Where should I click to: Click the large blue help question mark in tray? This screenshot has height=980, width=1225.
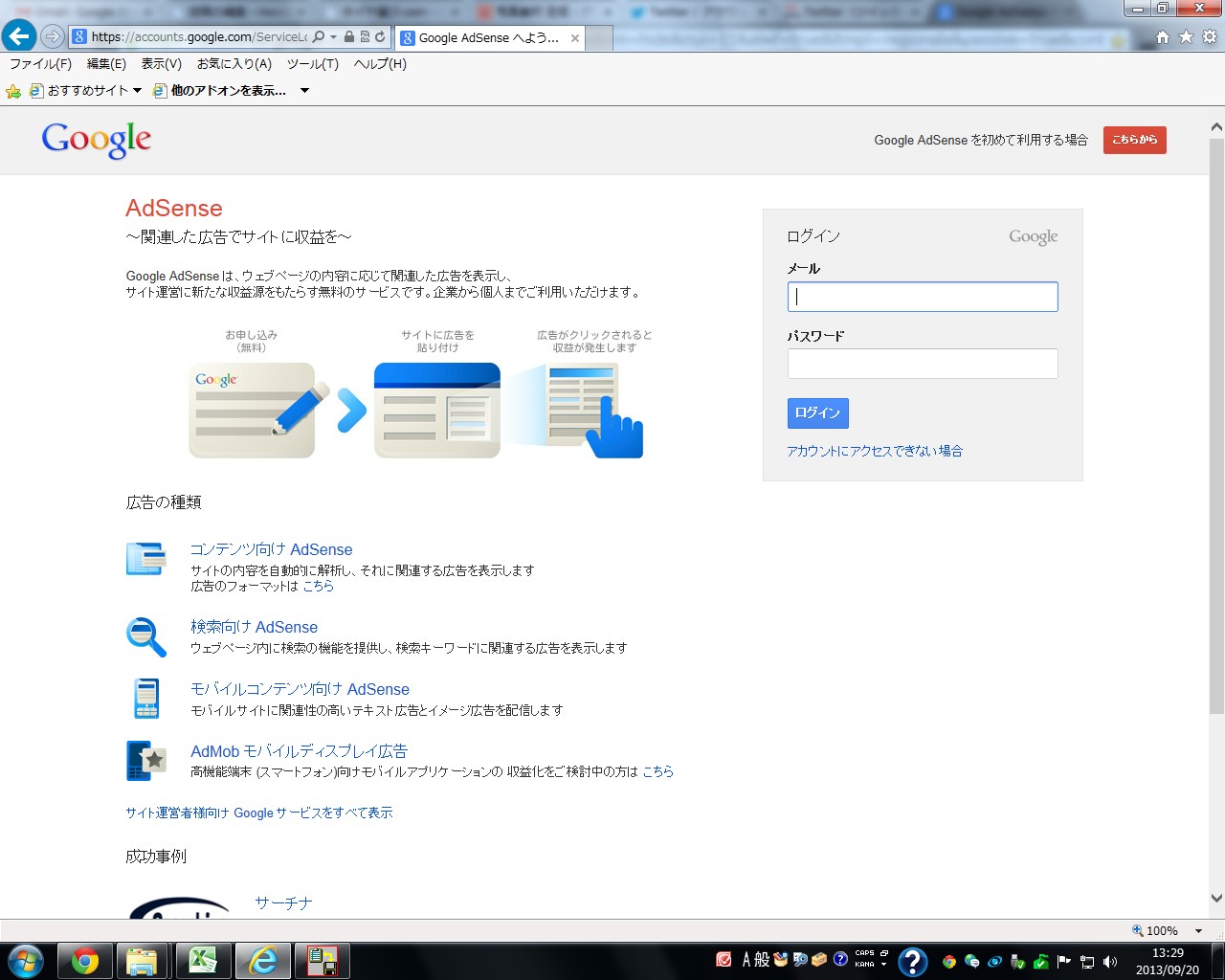click(x=912, y=961)
